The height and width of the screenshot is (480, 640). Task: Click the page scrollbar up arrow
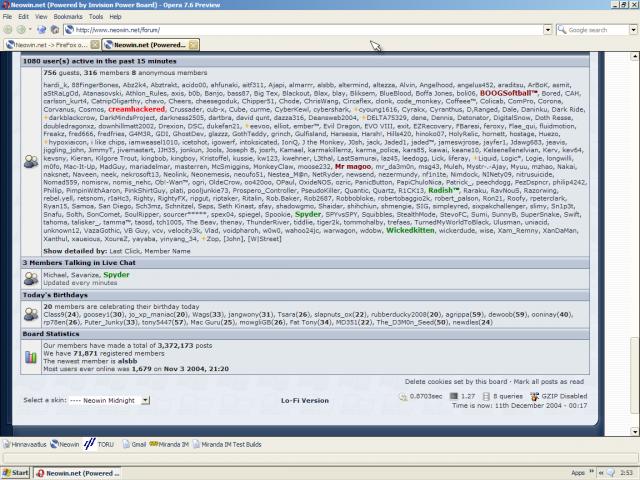634,56
